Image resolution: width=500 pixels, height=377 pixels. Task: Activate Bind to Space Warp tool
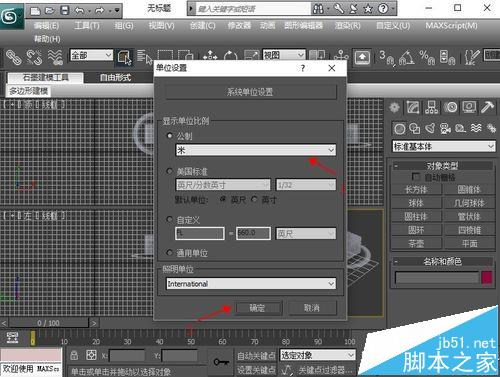[x=55, y=57]
